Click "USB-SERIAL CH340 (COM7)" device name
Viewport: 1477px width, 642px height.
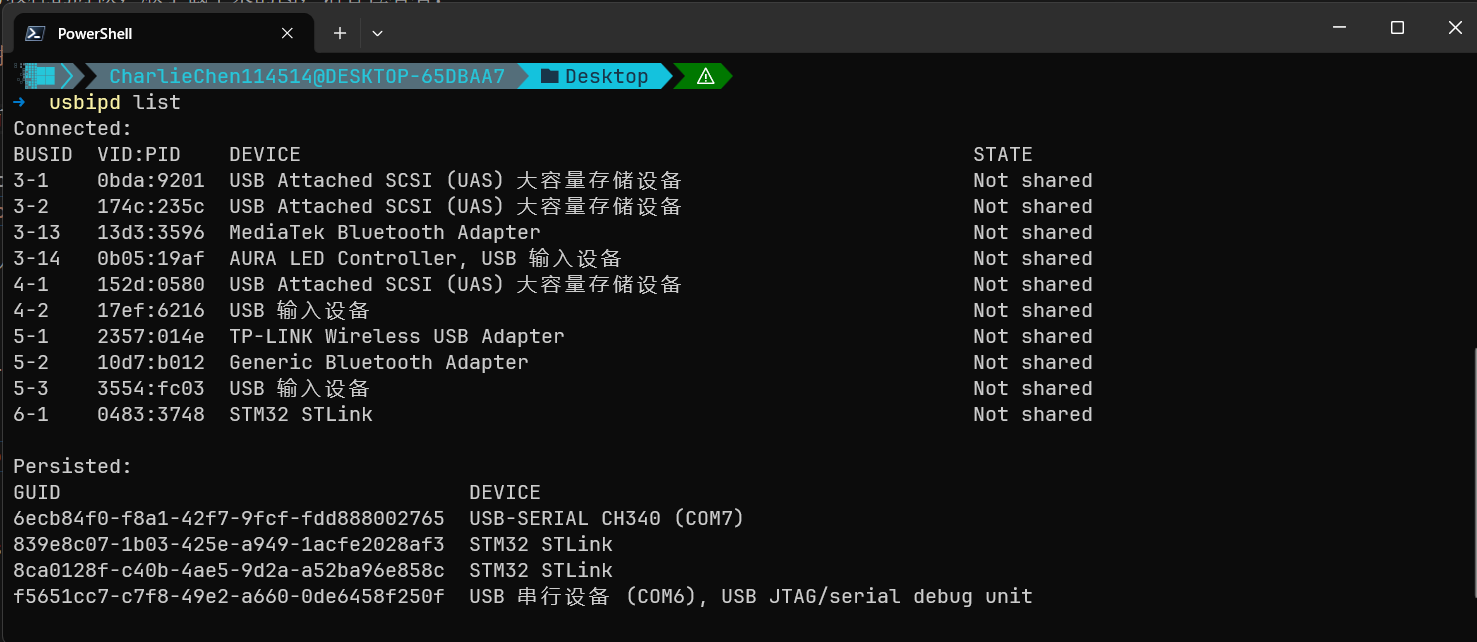607,518
